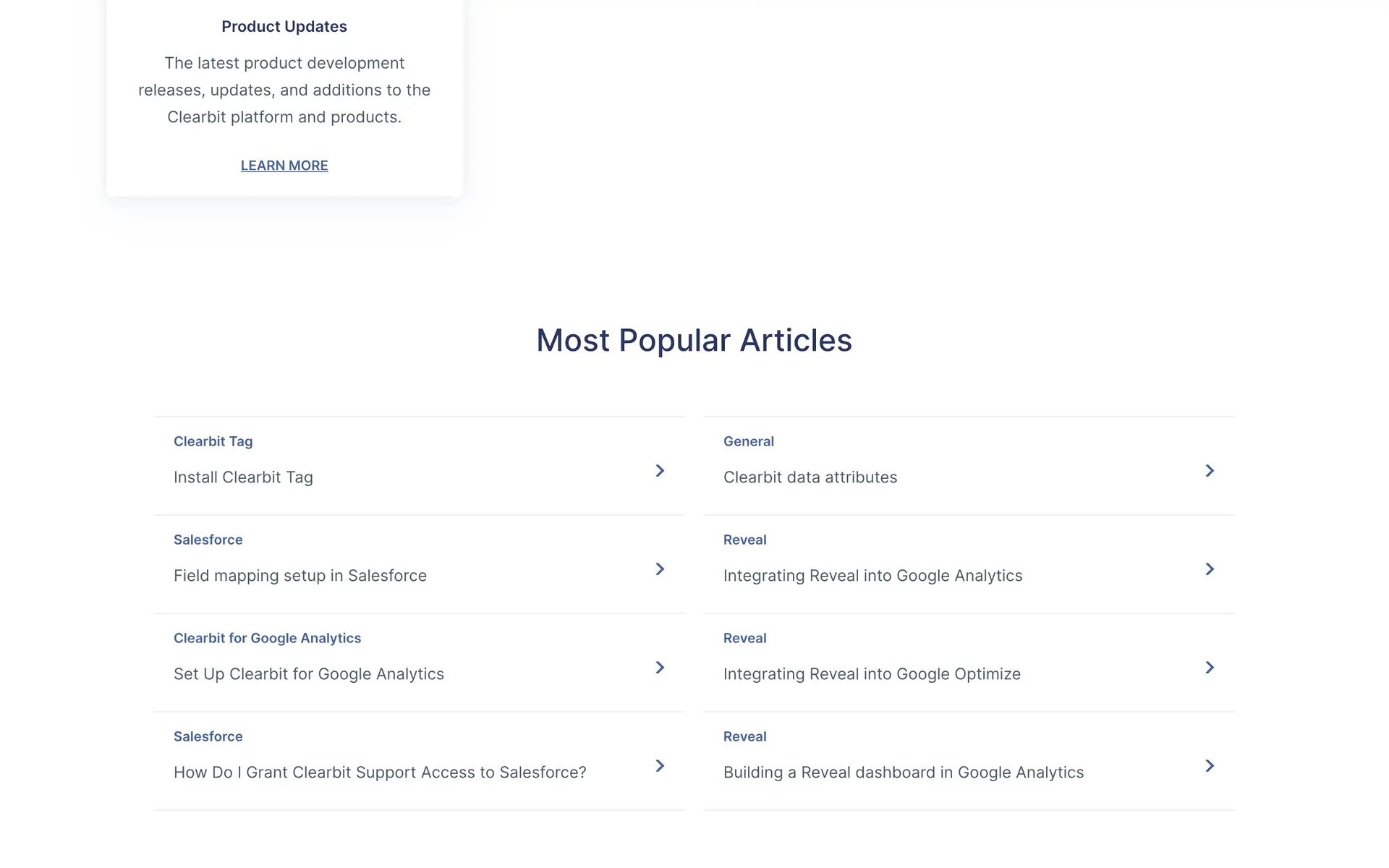Image resolution: width=1389 pixels, height=868 pixels.
Task: Click arrow beside Field mapping setup in Salesforce
Action: pyautogui.click(x=660, y=569)
